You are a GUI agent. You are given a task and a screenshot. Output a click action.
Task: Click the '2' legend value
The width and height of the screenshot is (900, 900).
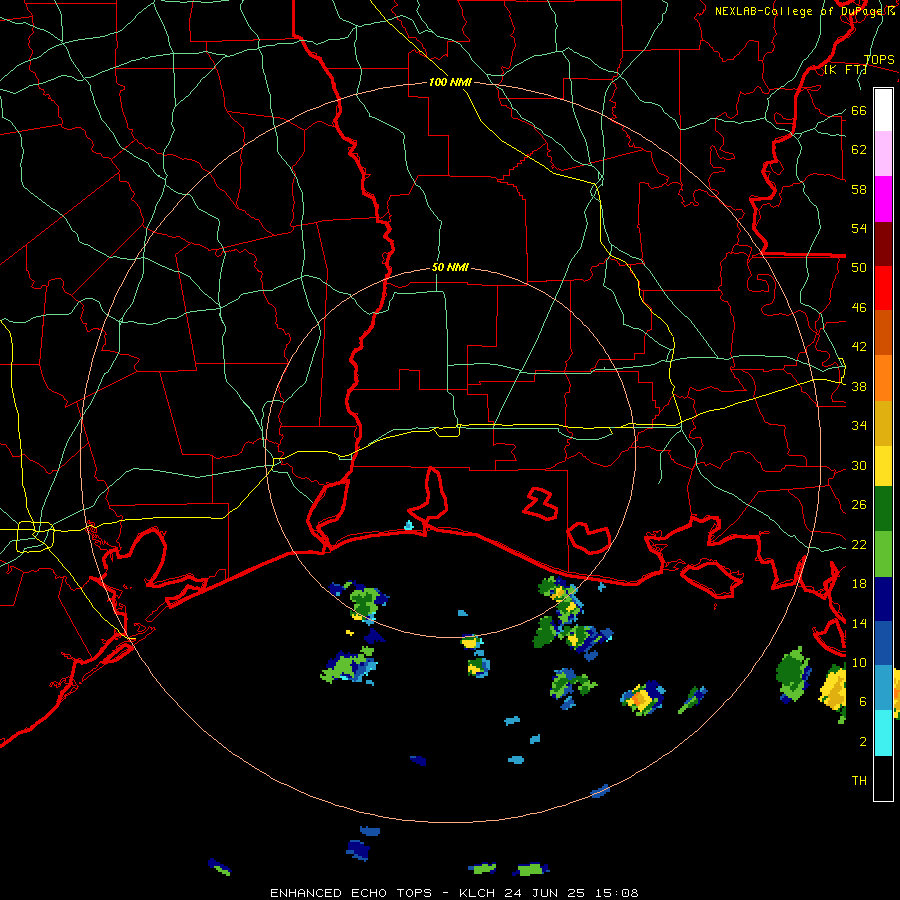pyautogui.click(x=862, y=742)
